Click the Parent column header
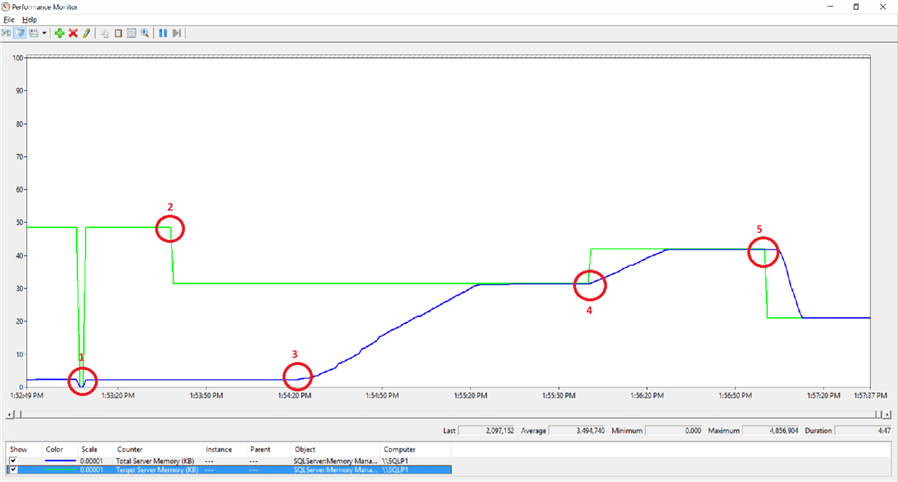898x482 pixels. pos(268,449)
